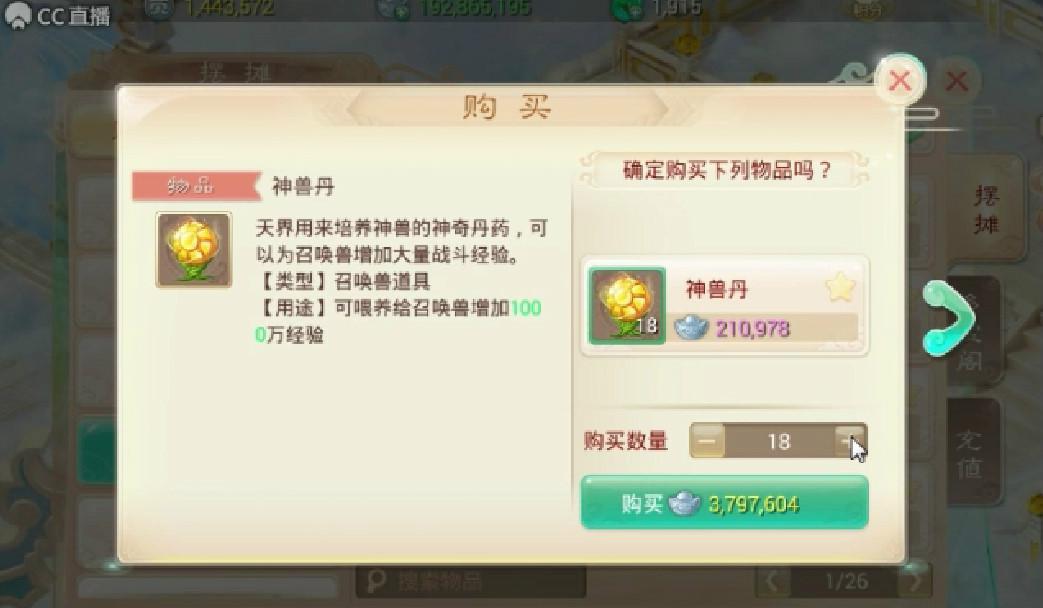Screen dimensions: 1043x608
Task: Click the 搜索物品 search field
Action: coord(471,581)
